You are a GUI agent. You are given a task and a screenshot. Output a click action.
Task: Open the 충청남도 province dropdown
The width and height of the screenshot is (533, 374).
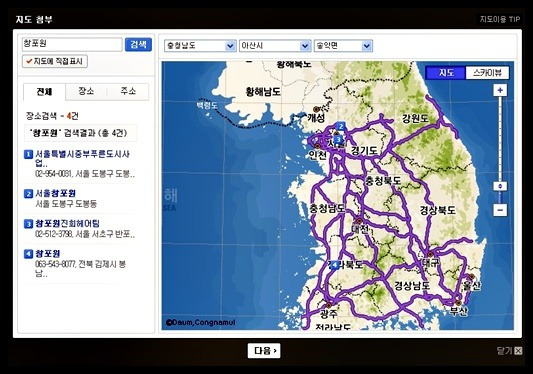click(x=200, y=46)
